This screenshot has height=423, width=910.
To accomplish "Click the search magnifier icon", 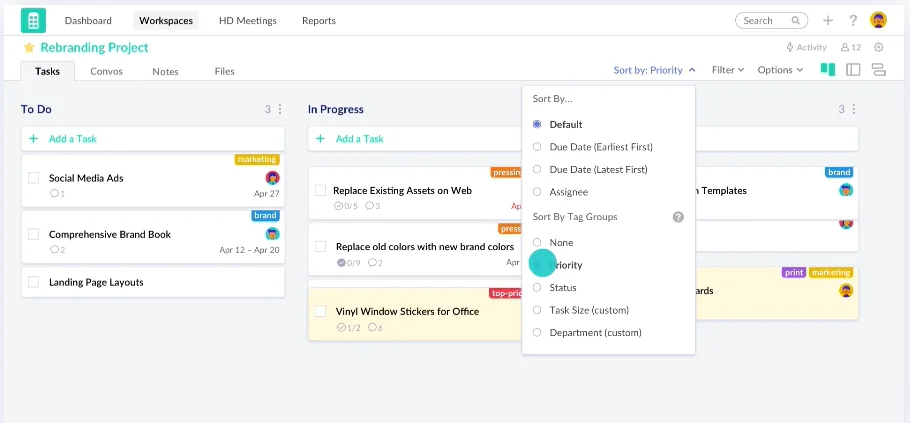I will 796,20.
